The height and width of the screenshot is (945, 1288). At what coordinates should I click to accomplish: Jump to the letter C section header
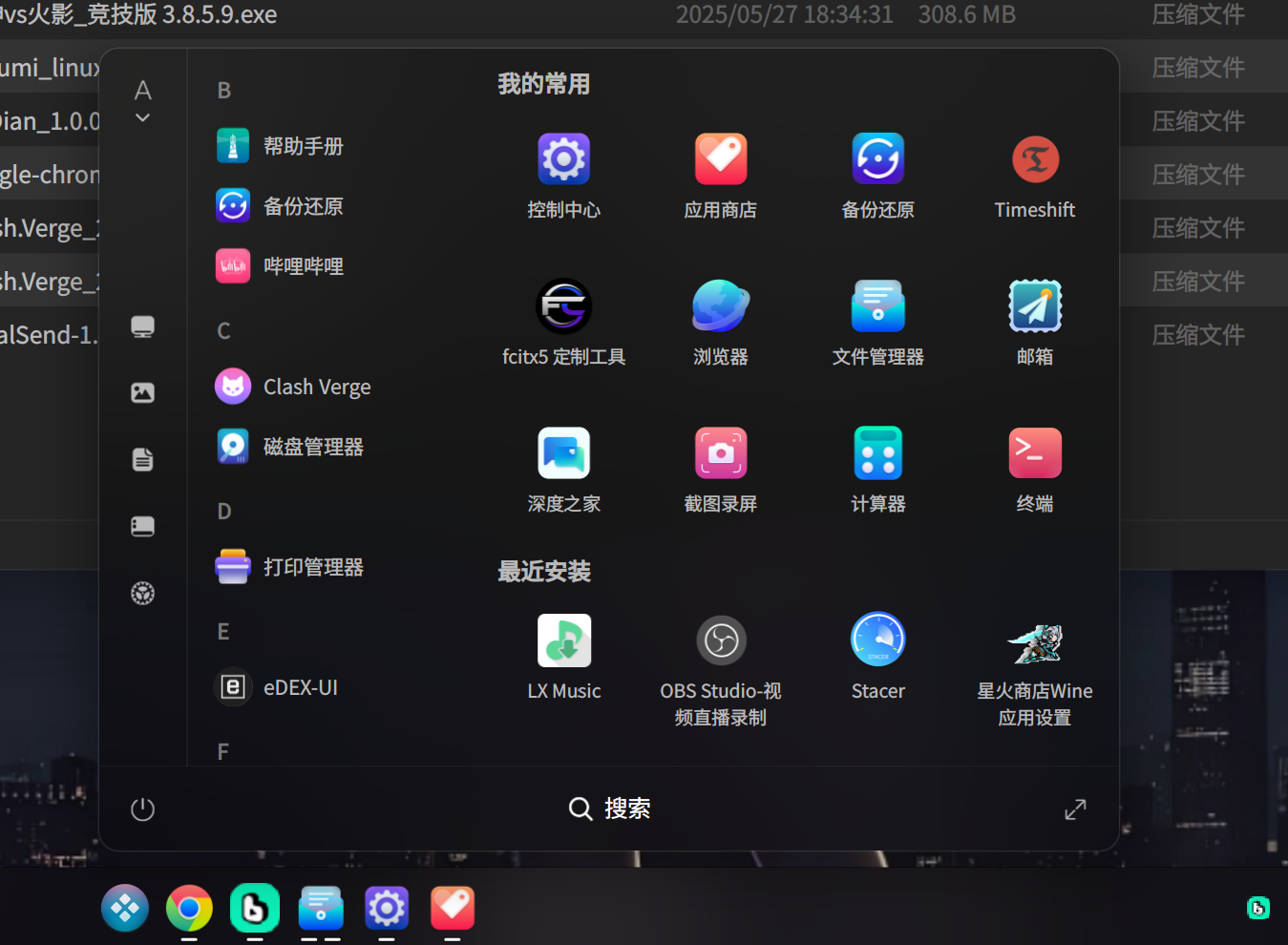tap(223, 331)
